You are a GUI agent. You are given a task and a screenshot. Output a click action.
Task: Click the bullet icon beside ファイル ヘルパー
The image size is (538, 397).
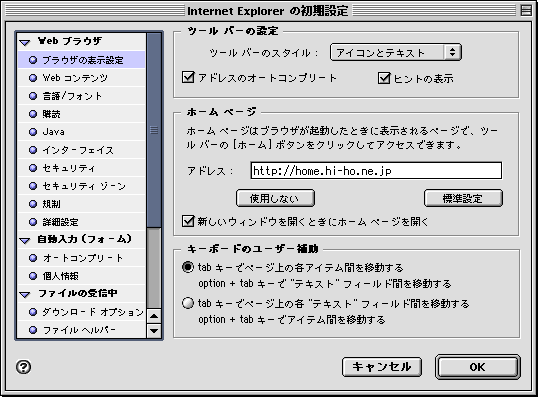33,330
